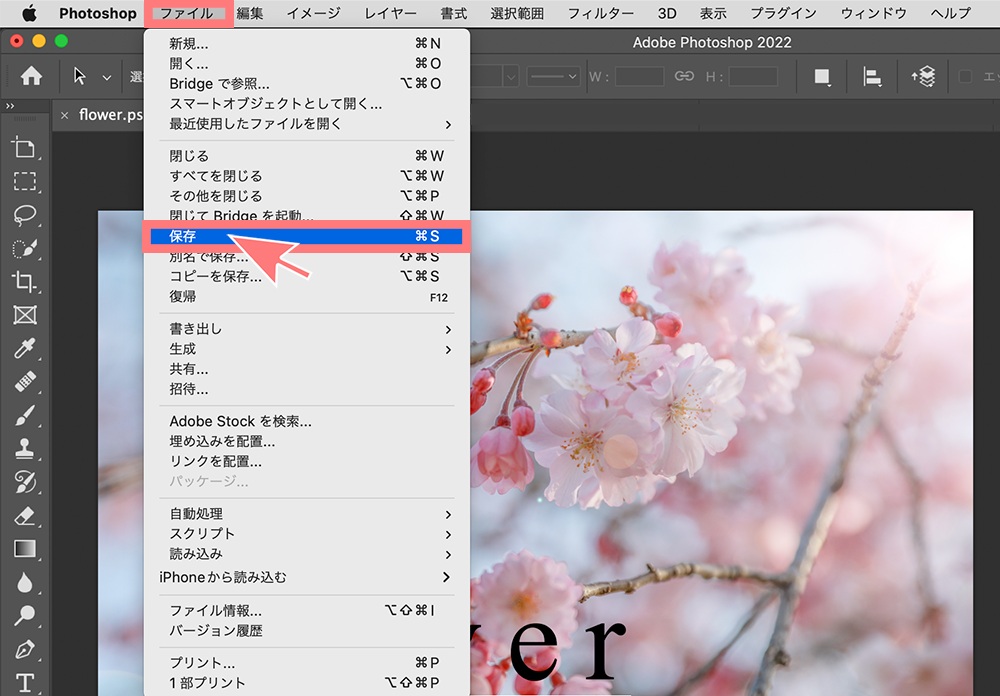The width and height of the screenshot is (1000, 696).
Task: Choose ファイル情報... menu item
Action: coord(306,611)
